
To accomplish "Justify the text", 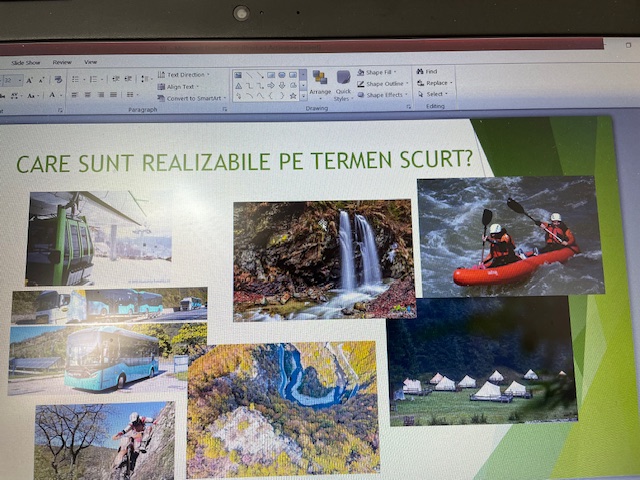I will pyautogui.click(x=113, y=95).
